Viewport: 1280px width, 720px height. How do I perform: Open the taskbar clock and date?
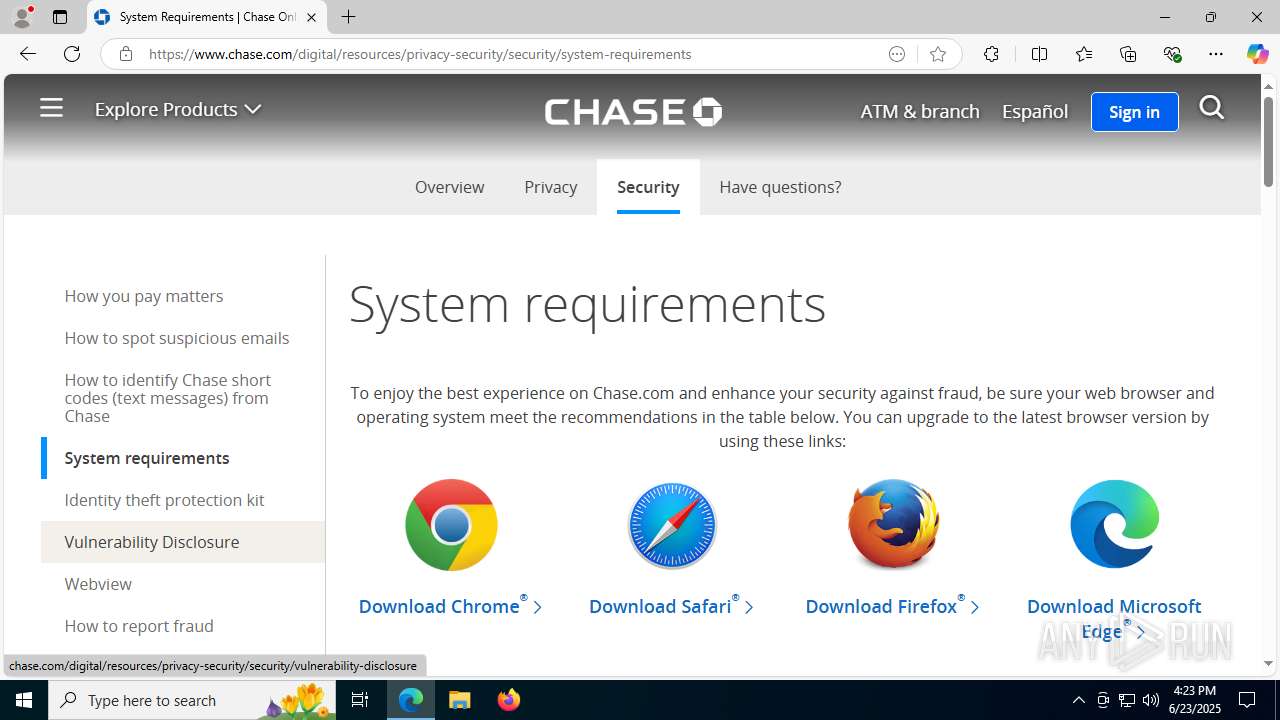1194,700
